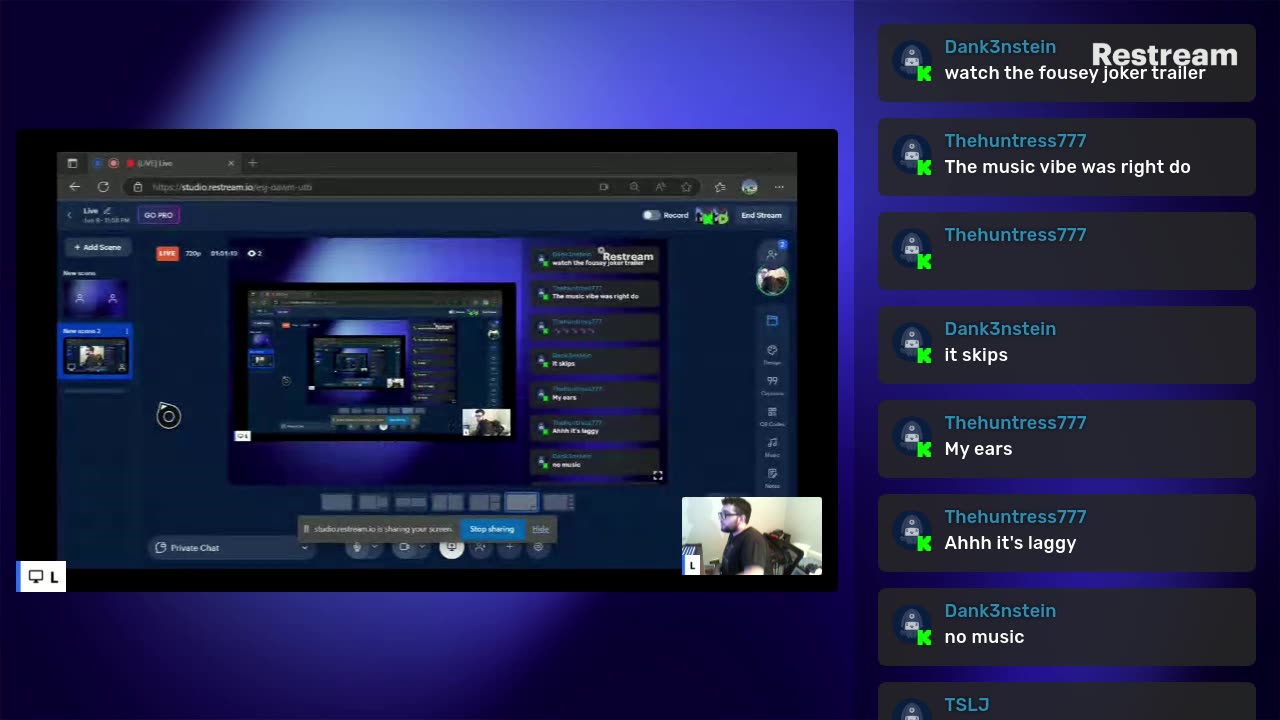The width and height of the screenshot is (1280, 720).
Task: Click the add guest button in bottom bar
Action: (480, 547)
